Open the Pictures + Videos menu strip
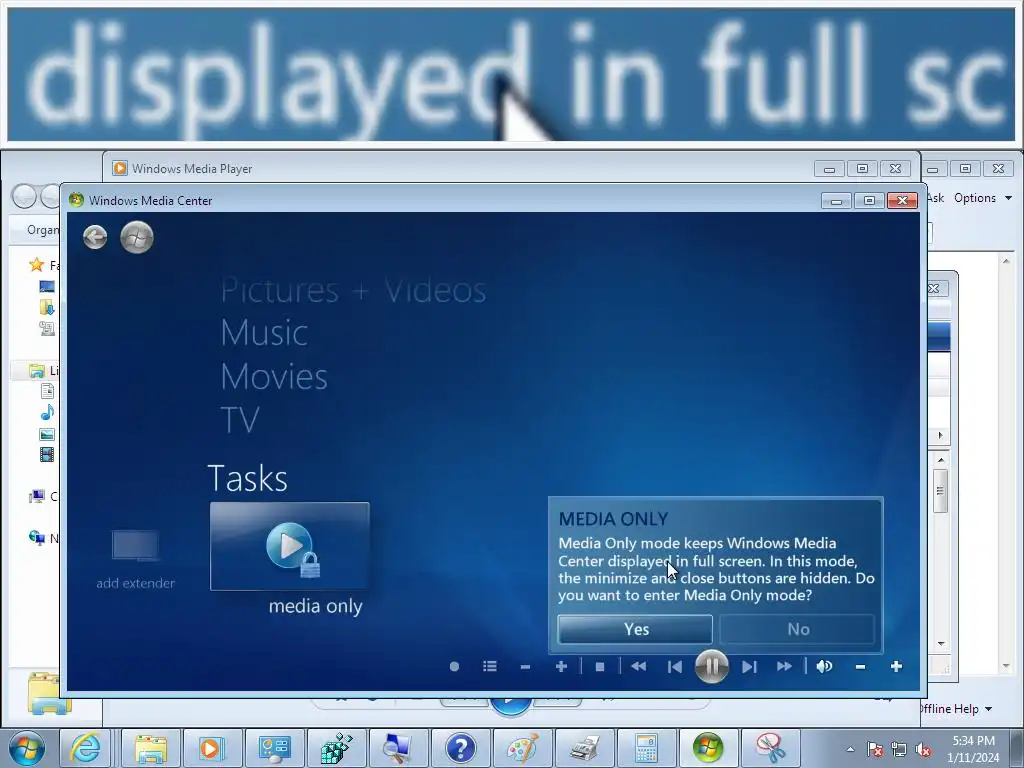Image resolution: width=1024 pixels, height=768 pixels. coord(353,290)
